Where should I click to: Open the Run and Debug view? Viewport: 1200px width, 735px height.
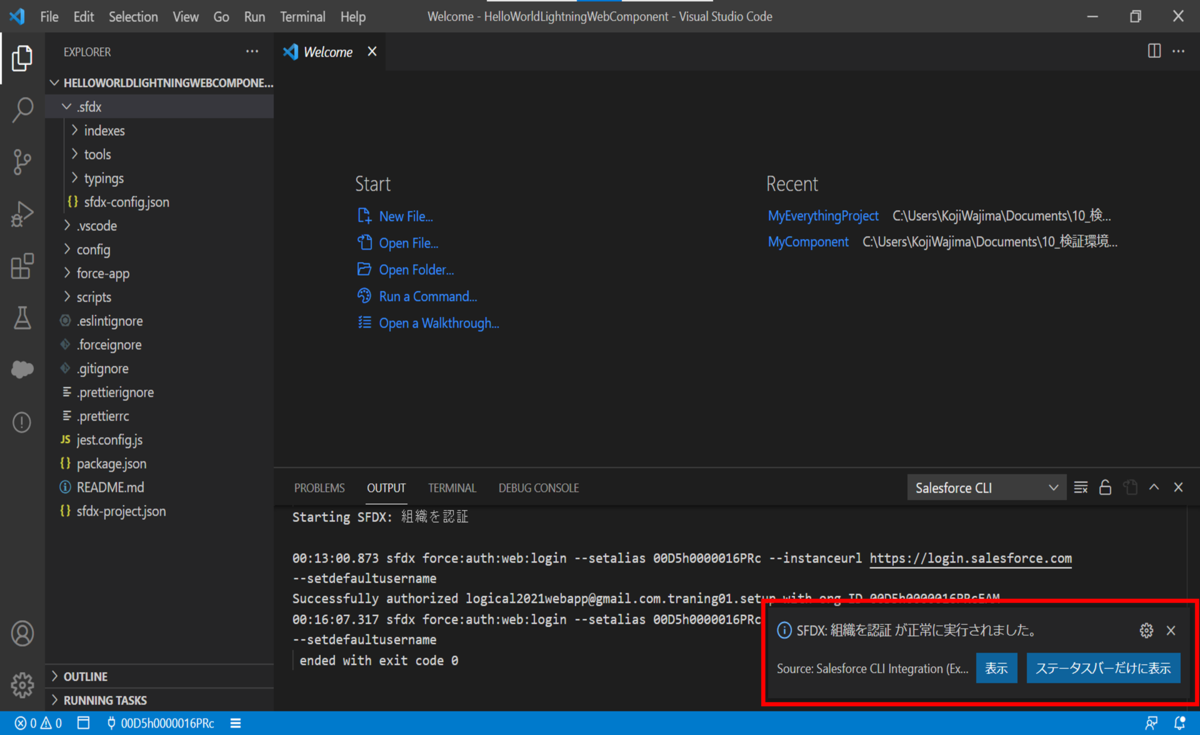22,213
